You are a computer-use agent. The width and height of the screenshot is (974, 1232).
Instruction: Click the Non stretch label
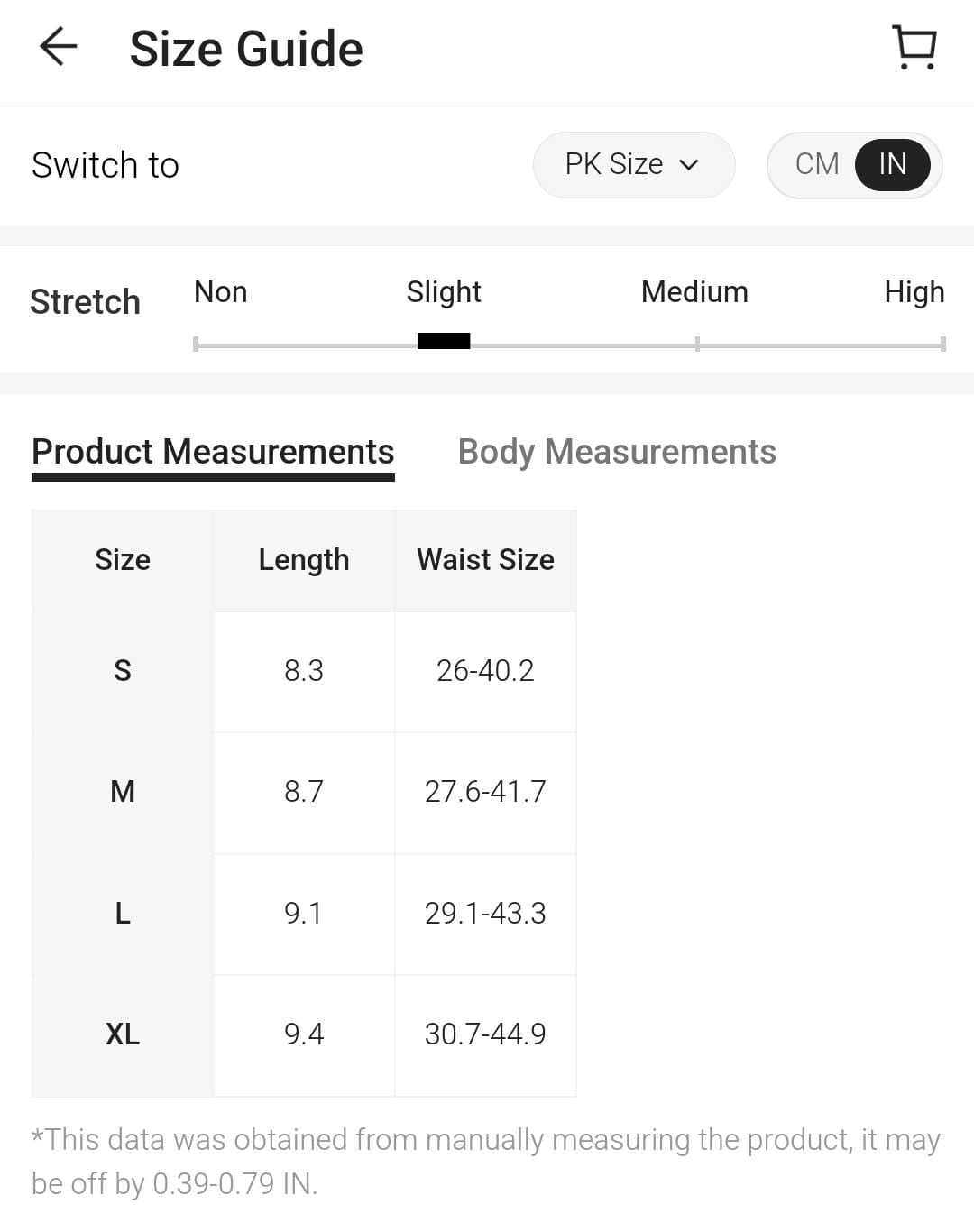(220, 292)
